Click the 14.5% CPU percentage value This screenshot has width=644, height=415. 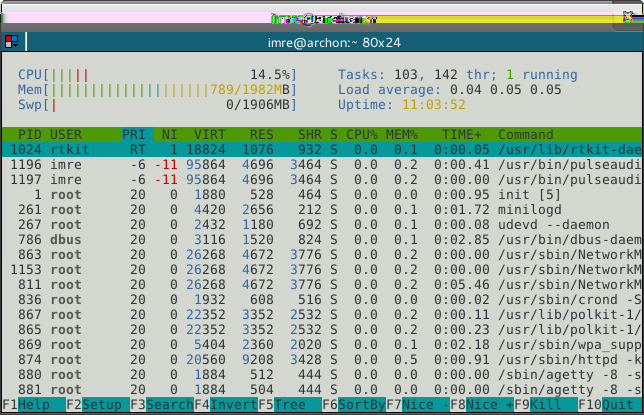coord(270,75)
